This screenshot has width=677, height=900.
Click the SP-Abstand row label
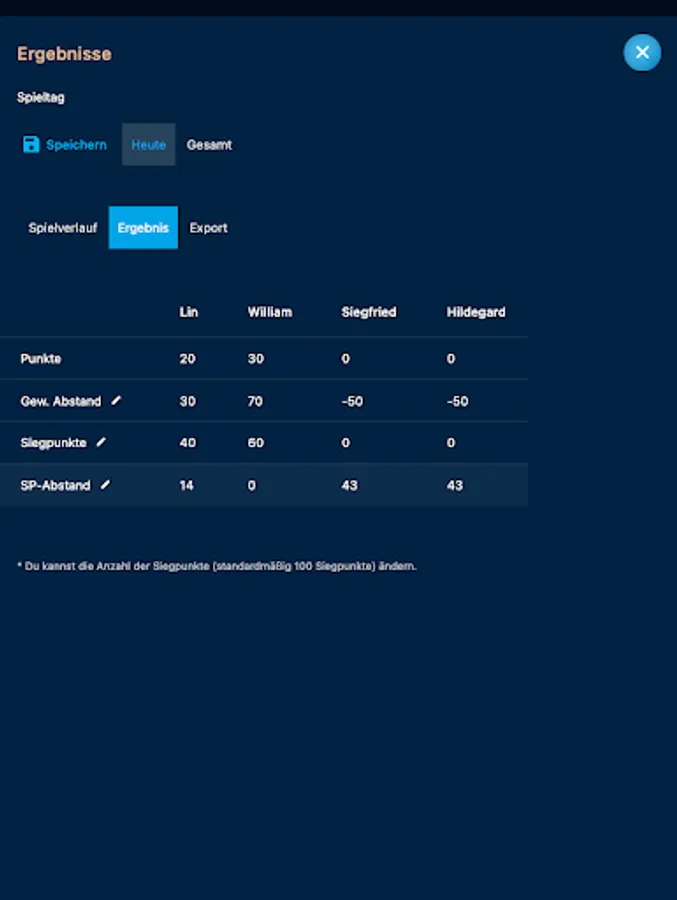point(56,486)
